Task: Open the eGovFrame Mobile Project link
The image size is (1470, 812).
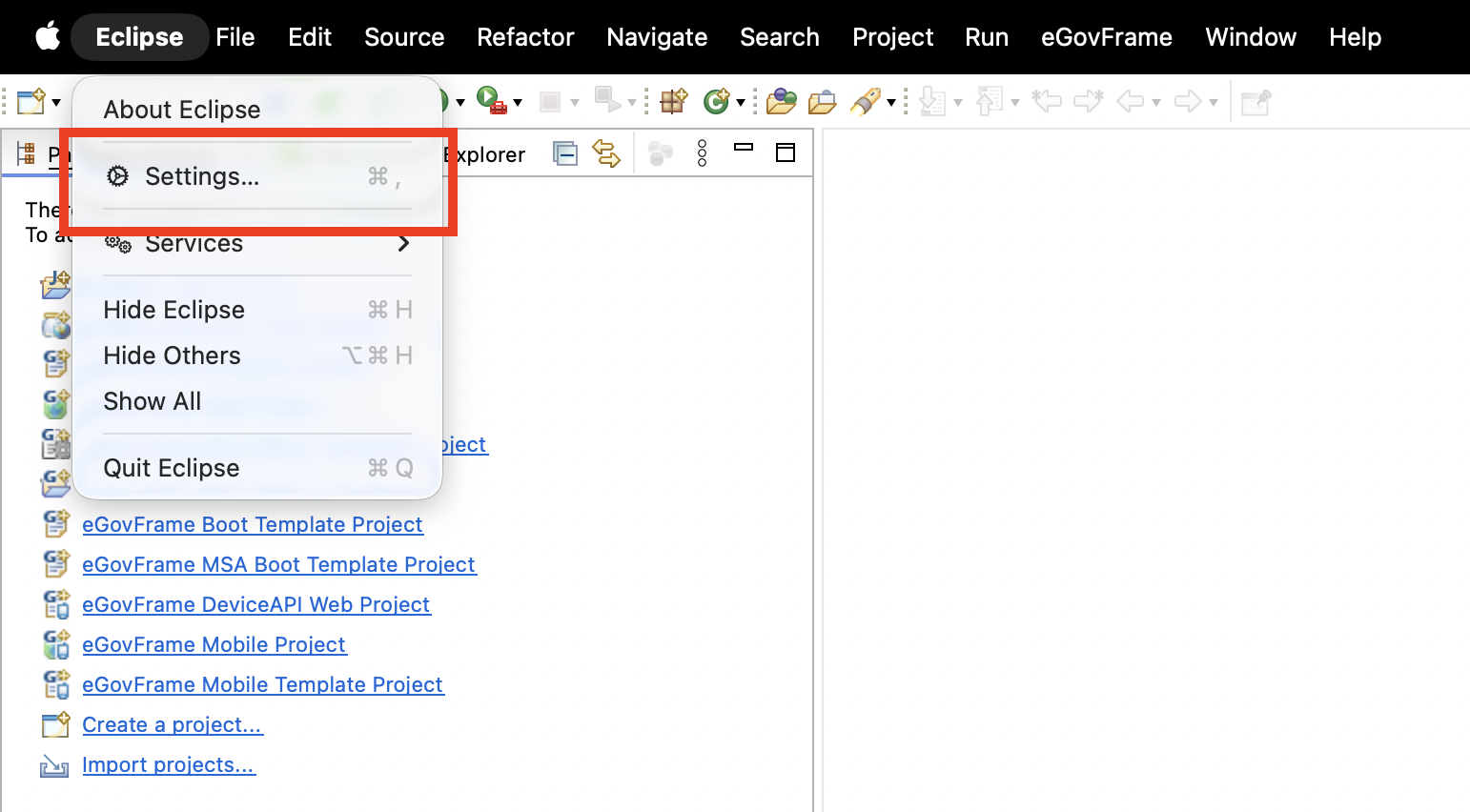Action: coord(214,644)
